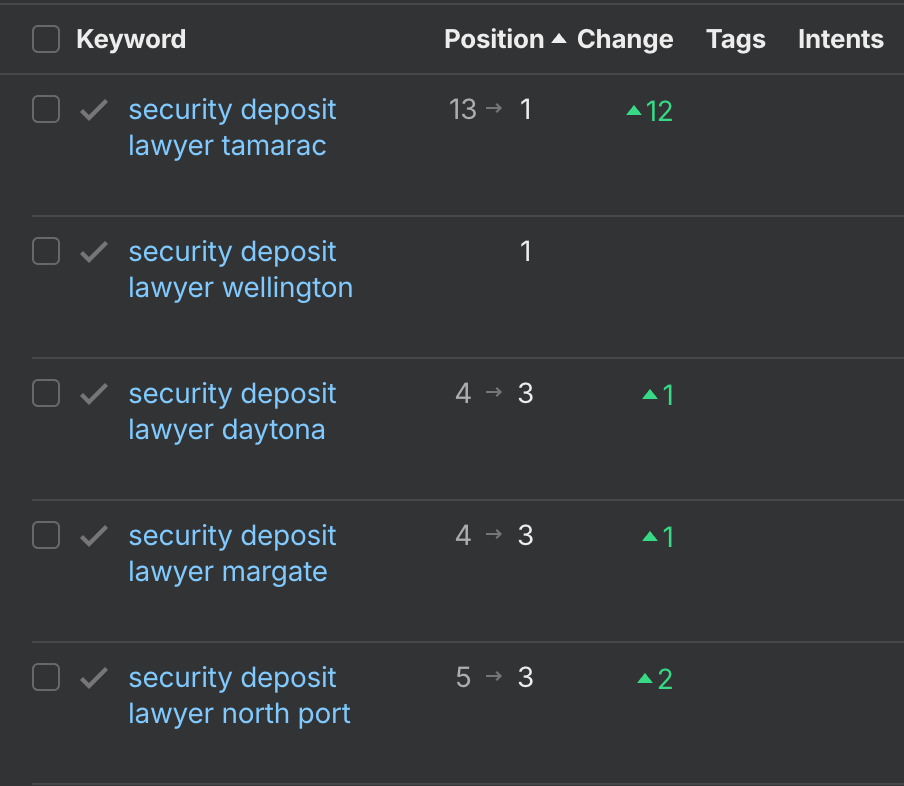The width and height of the screenshot is (904, 786).
Task: Click green up arrow showing change 2
Action: [x=645, y=678]
